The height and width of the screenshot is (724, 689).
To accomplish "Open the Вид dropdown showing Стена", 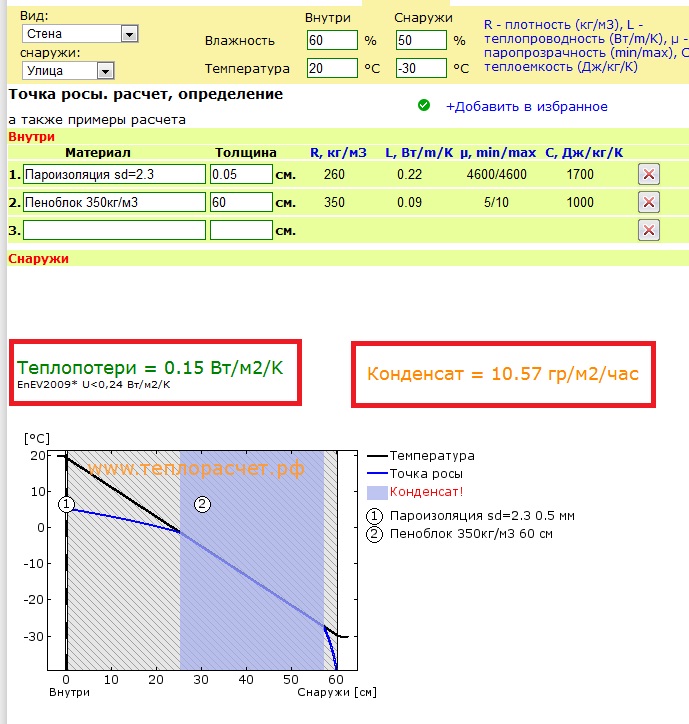I will pos(80,34).
